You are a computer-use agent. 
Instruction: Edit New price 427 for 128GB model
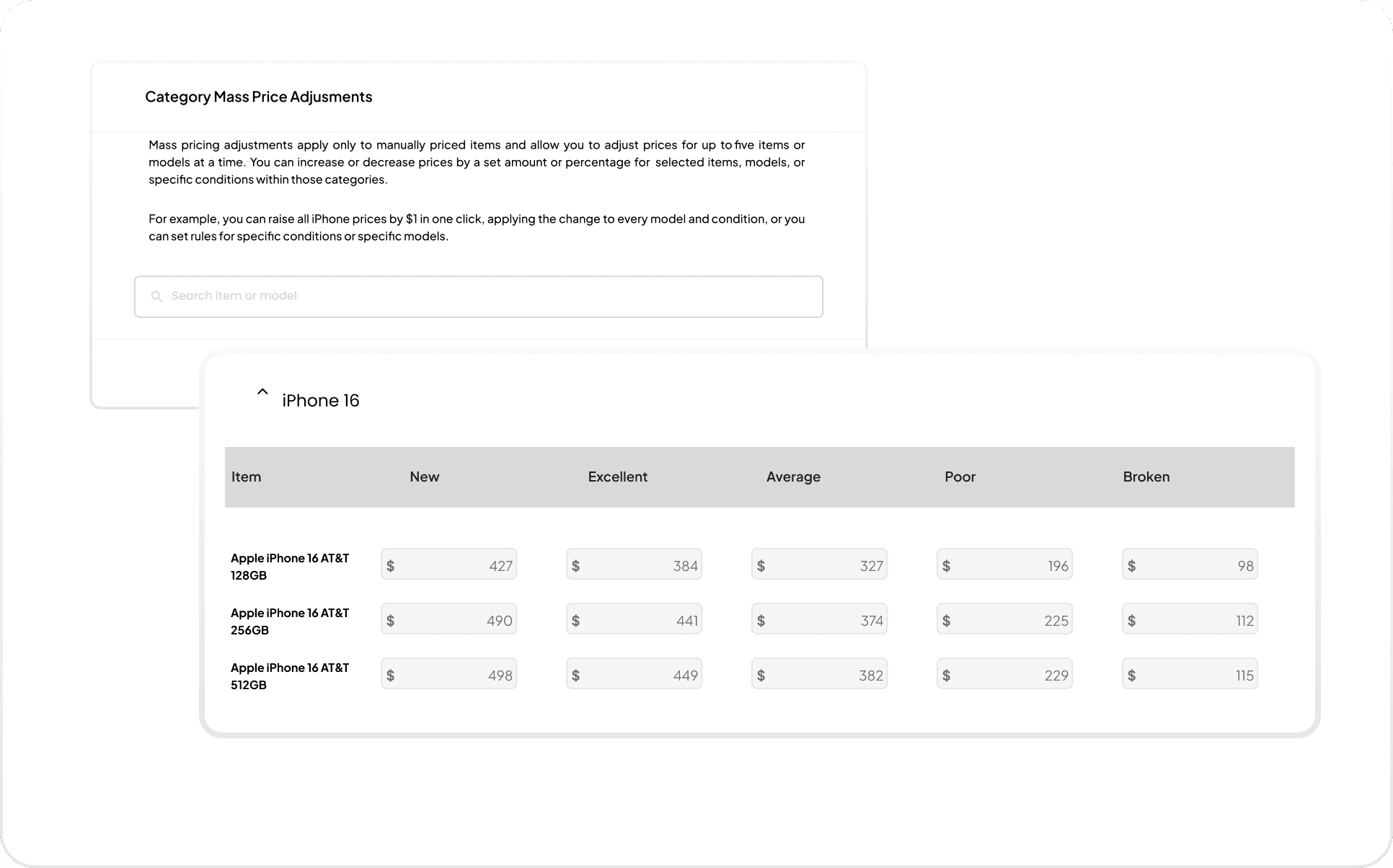[x=449, y=564]
